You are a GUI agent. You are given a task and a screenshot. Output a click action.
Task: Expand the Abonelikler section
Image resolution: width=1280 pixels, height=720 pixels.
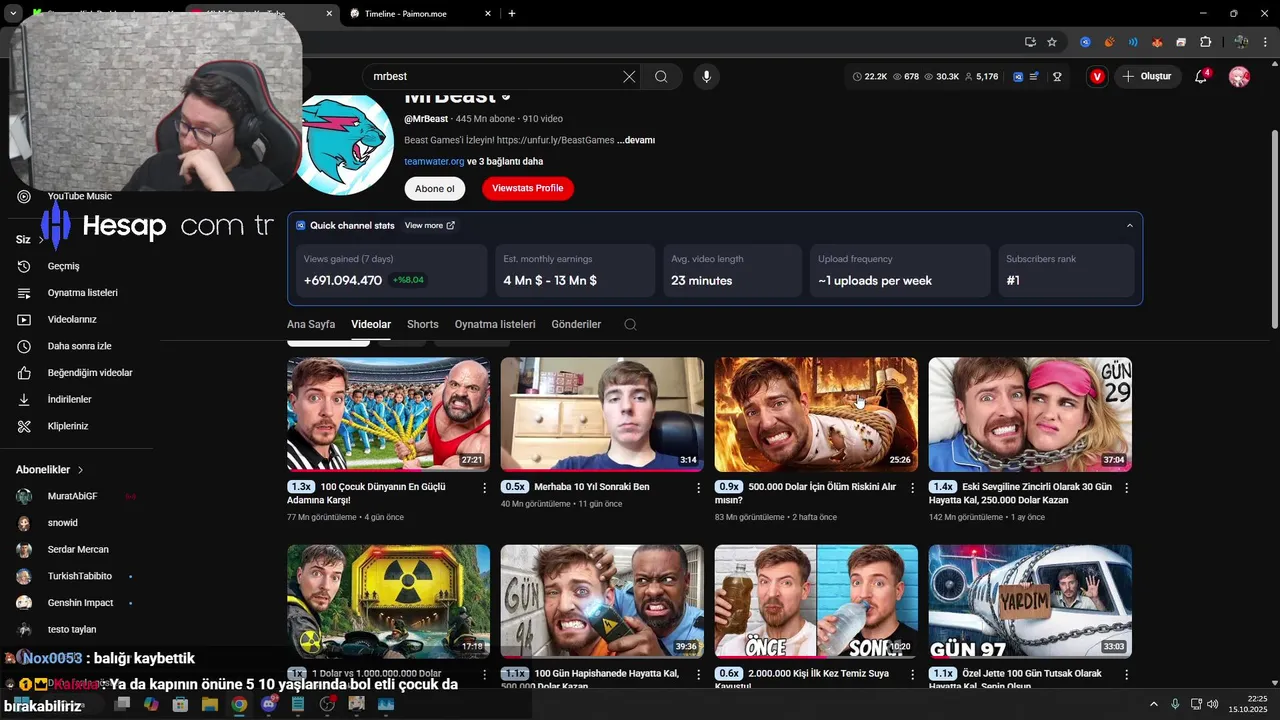pyautogui.click(x=50, y=470)
